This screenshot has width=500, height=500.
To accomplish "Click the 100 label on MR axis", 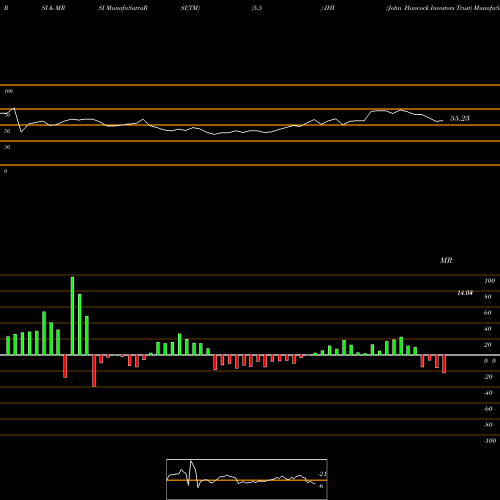I will 489,281.
